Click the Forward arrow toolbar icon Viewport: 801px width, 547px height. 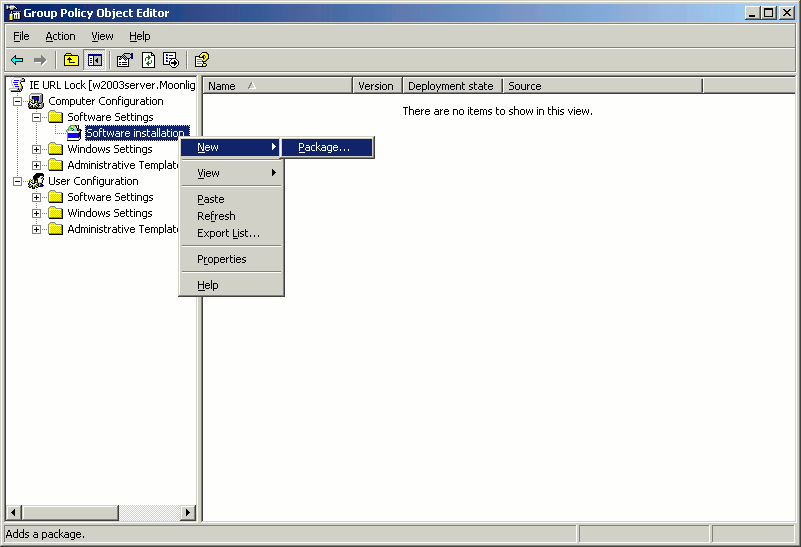click(x=40, y=60)
